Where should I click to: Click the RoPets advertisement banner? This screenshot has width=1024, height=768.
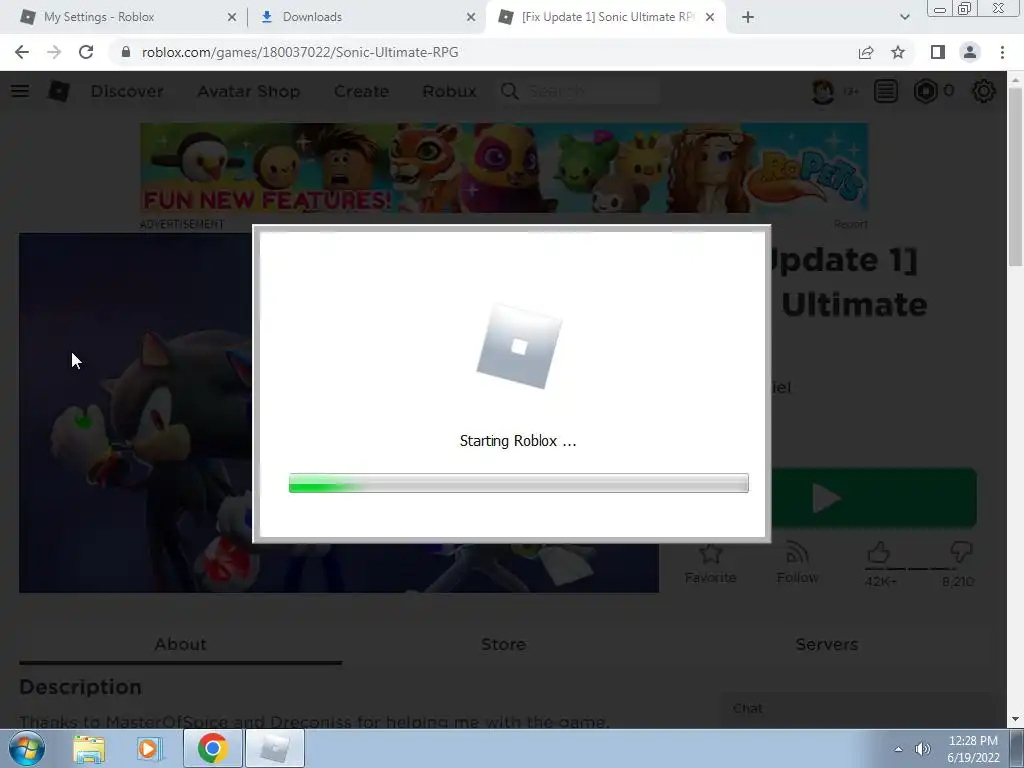click(504, 168)
